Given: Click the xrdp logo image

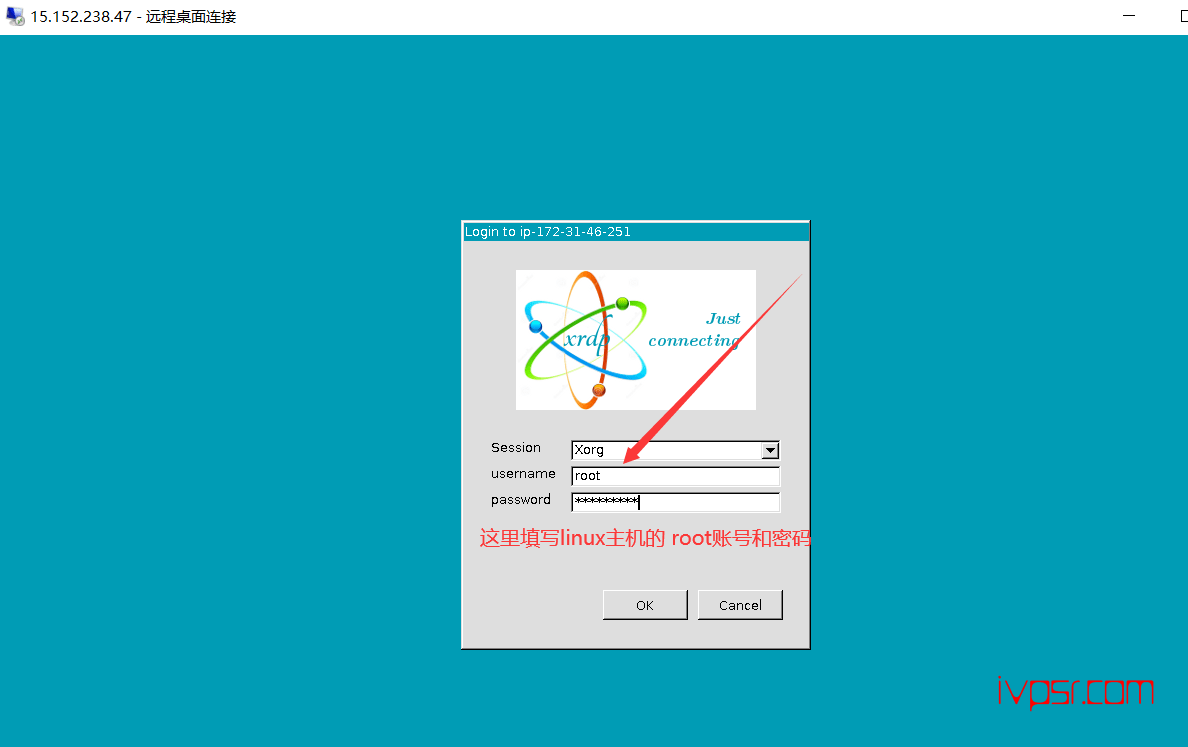Looking at the screenshot, I should click(x=636, y=340).
